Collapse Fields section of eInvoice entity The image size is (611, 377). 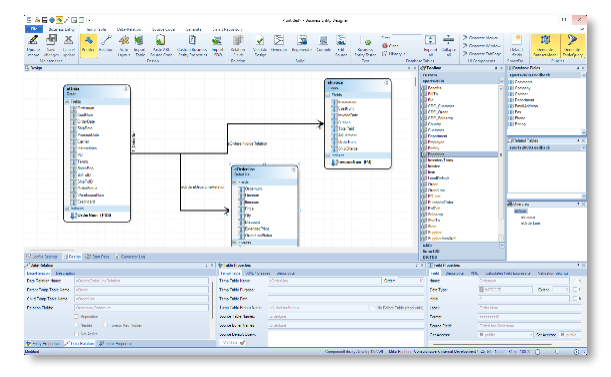pos(328,95)
